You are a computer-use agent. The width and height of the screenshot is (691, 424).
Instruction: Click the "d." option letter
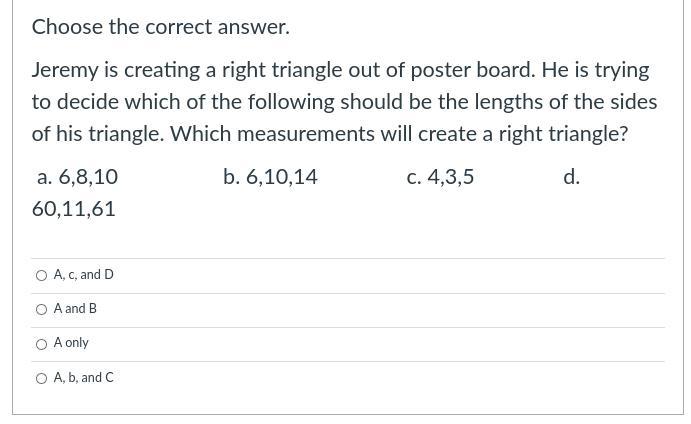click(x=571, y=177)
